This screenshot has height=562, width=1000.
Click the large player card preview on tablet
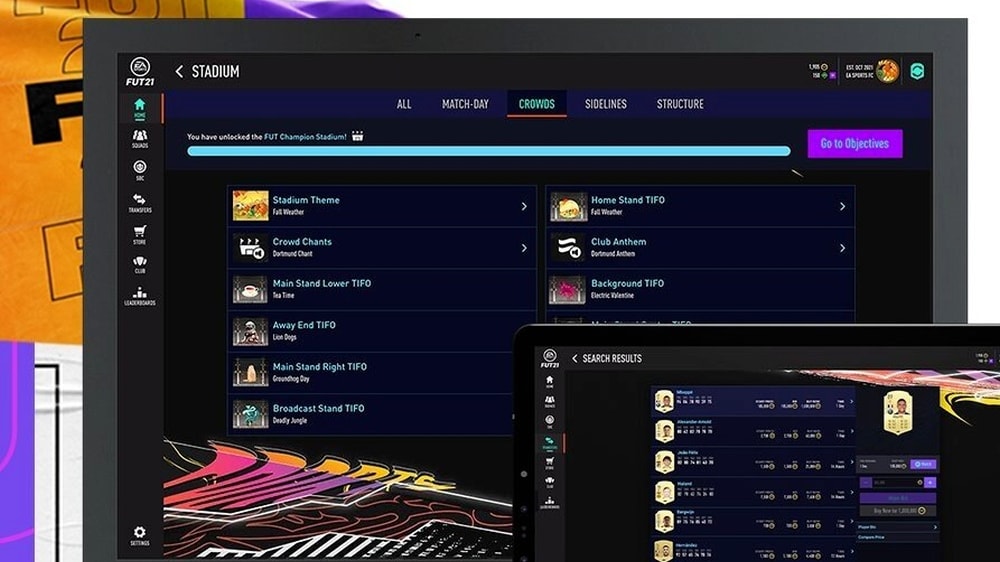898,413
